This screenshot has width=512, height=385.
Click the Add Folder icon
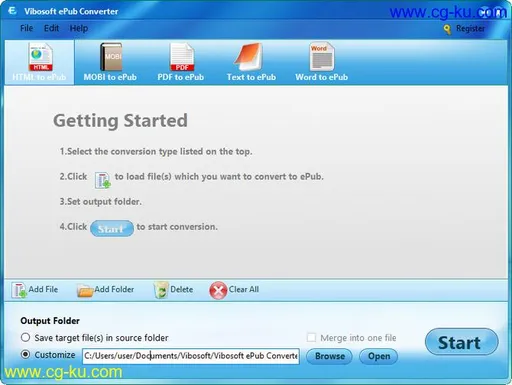(x=85, y=291)
